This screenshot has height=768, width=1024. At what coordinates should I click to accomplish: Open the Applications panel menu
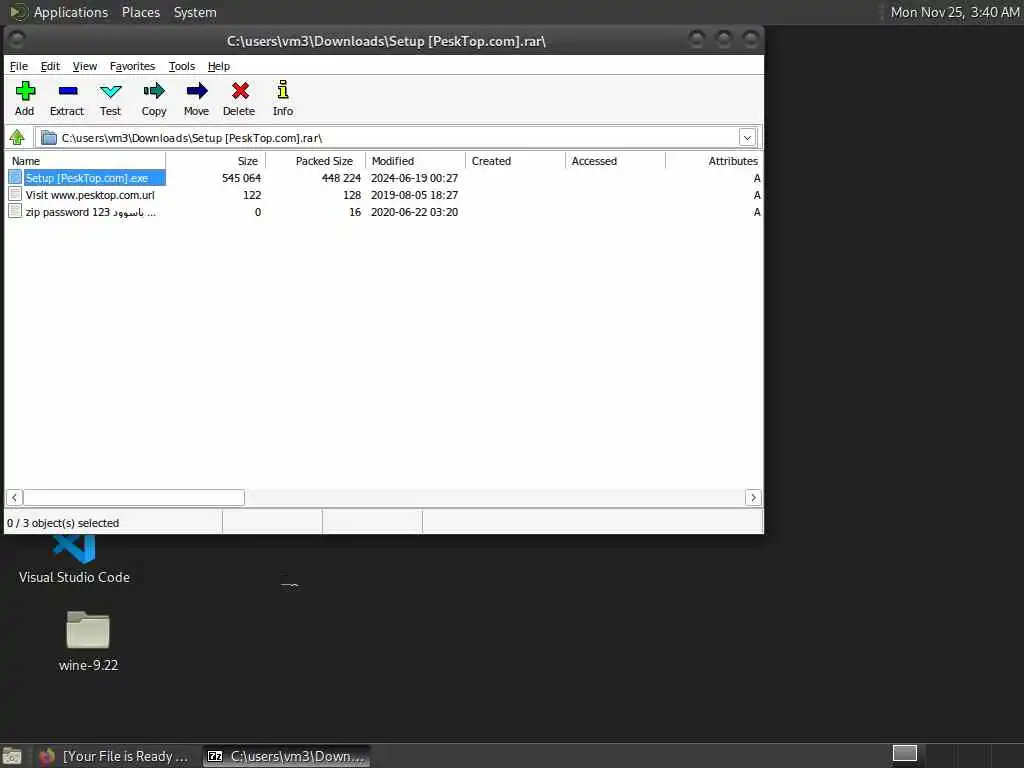pos(71,12)
